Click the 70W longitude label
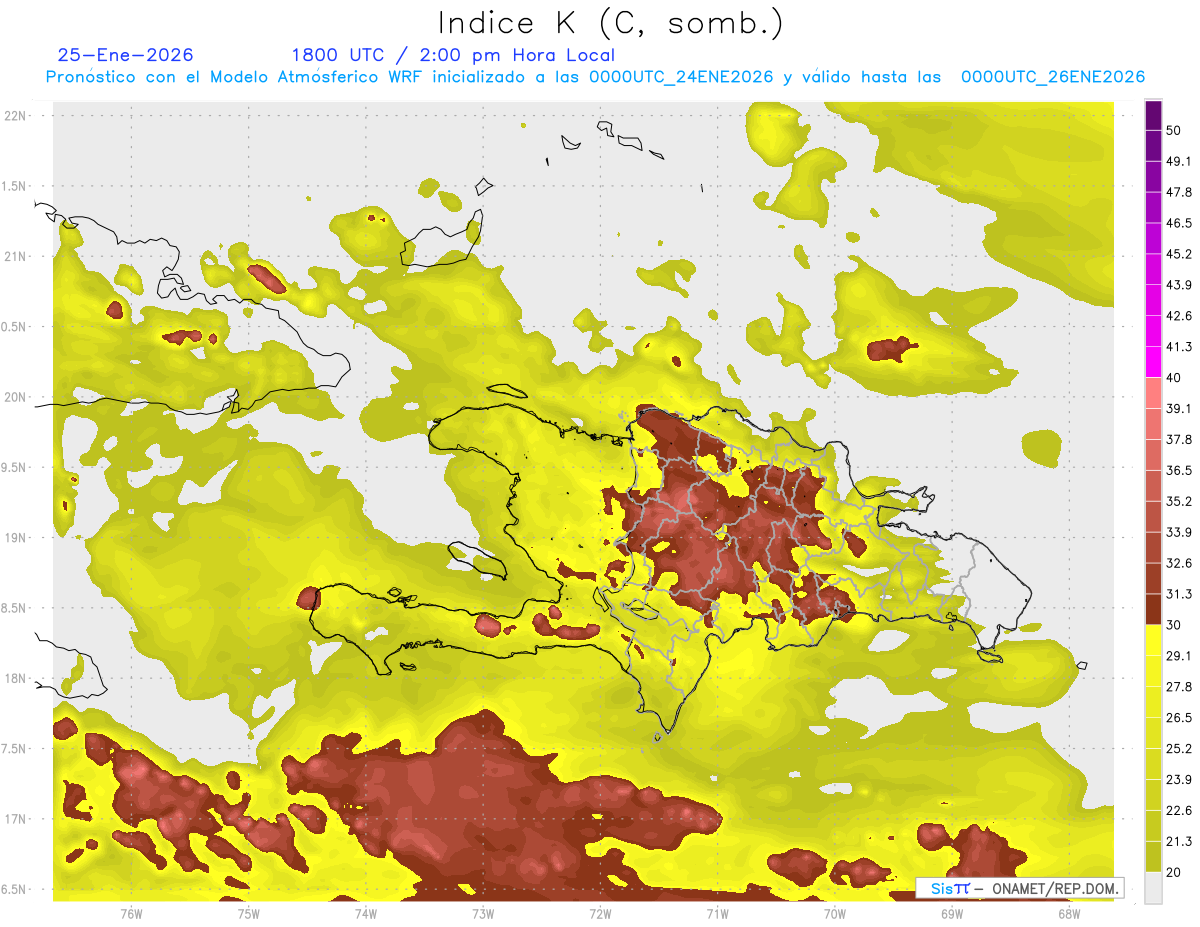The width and height of the screenshot is (1200, 927). point(835,913)
